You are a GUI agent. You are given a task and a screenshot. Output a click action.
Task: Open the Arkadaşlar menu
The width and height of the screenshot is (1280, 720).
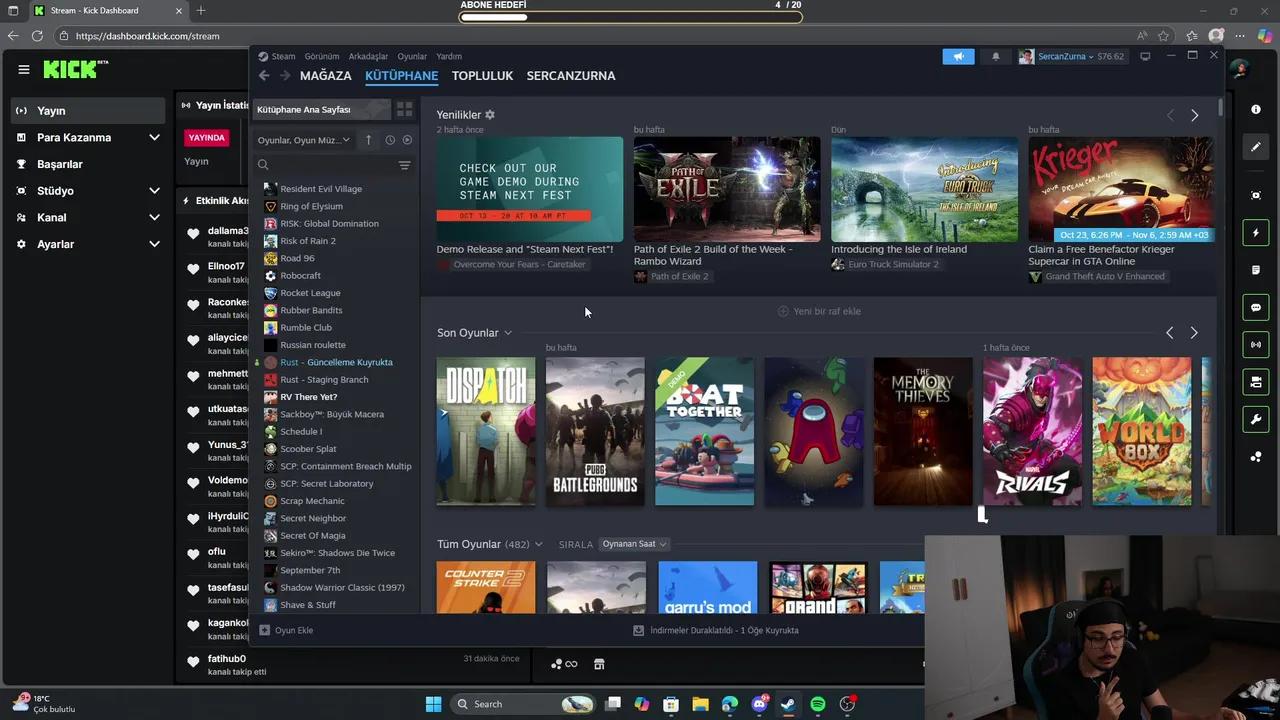pyautogui.click(x=368, y=56)
